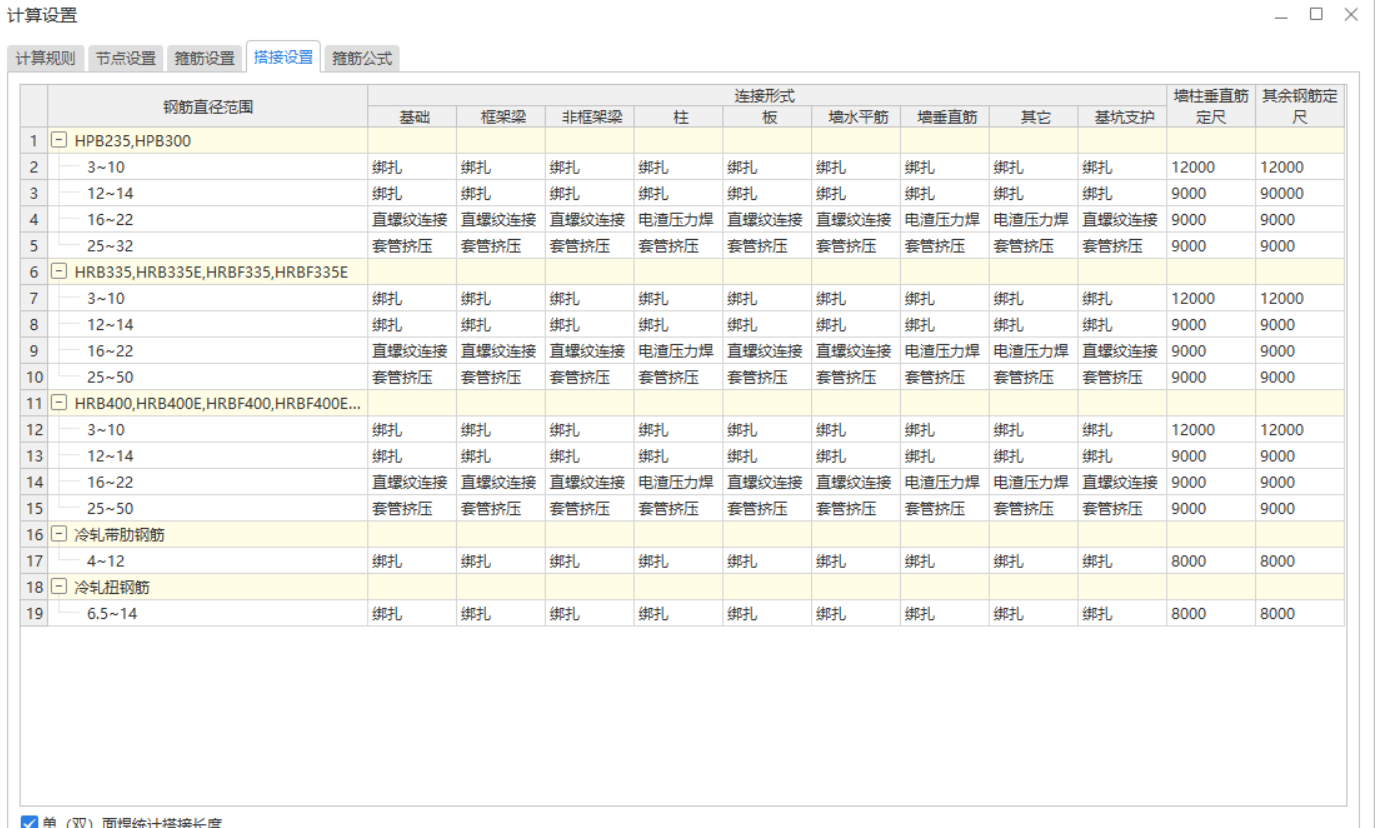1375x828 pixels.
Task: Select the 其余钢筋定尺 column header
Action: 1300,107
